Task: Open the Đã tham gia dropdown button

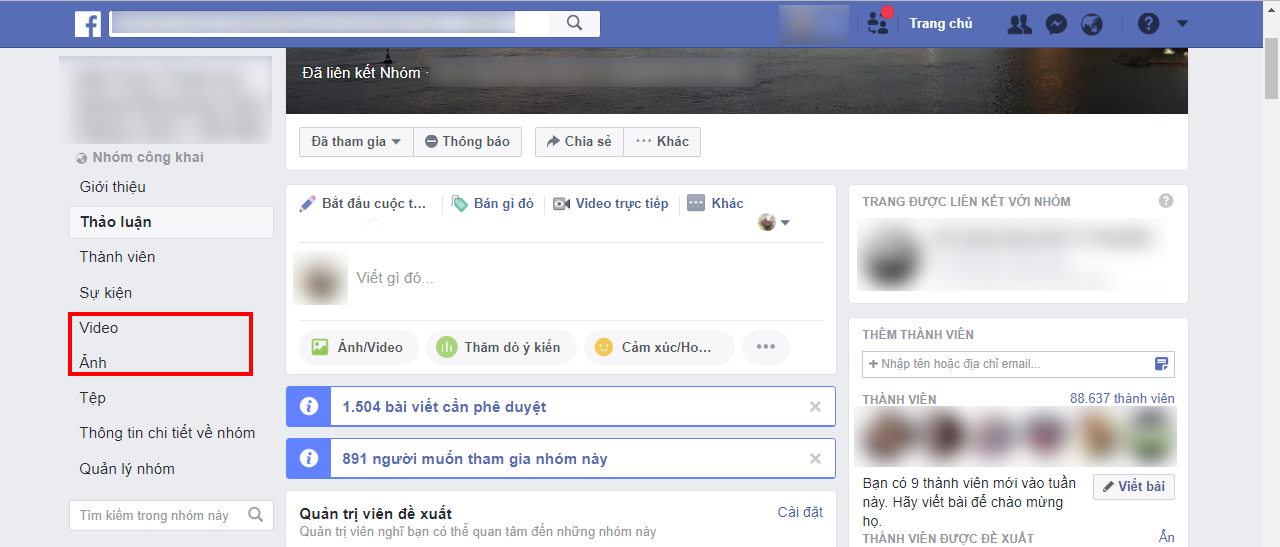Action: point(356,142)
